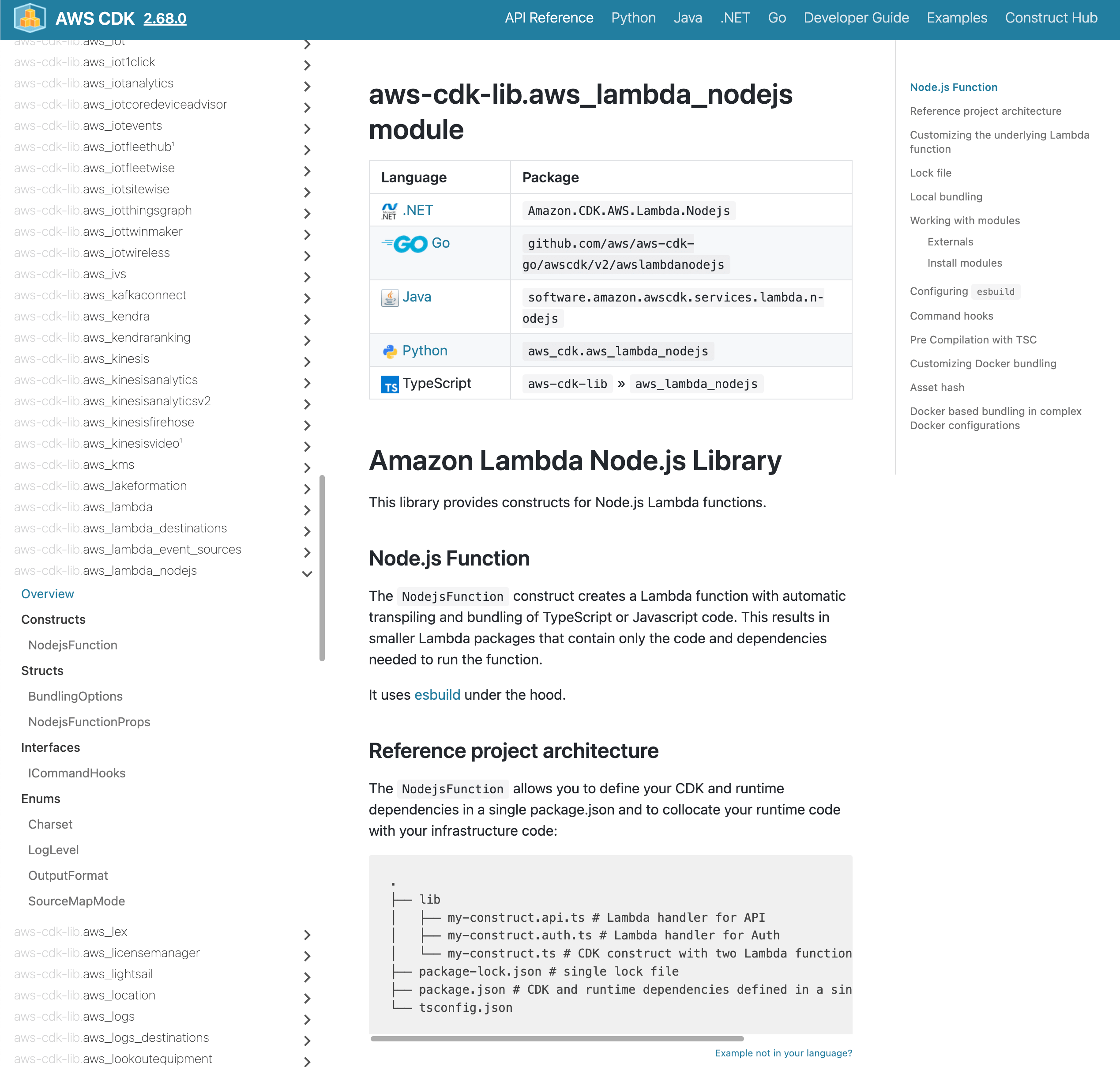Expand aws_lambda module chevron

(x=307, y=510)
